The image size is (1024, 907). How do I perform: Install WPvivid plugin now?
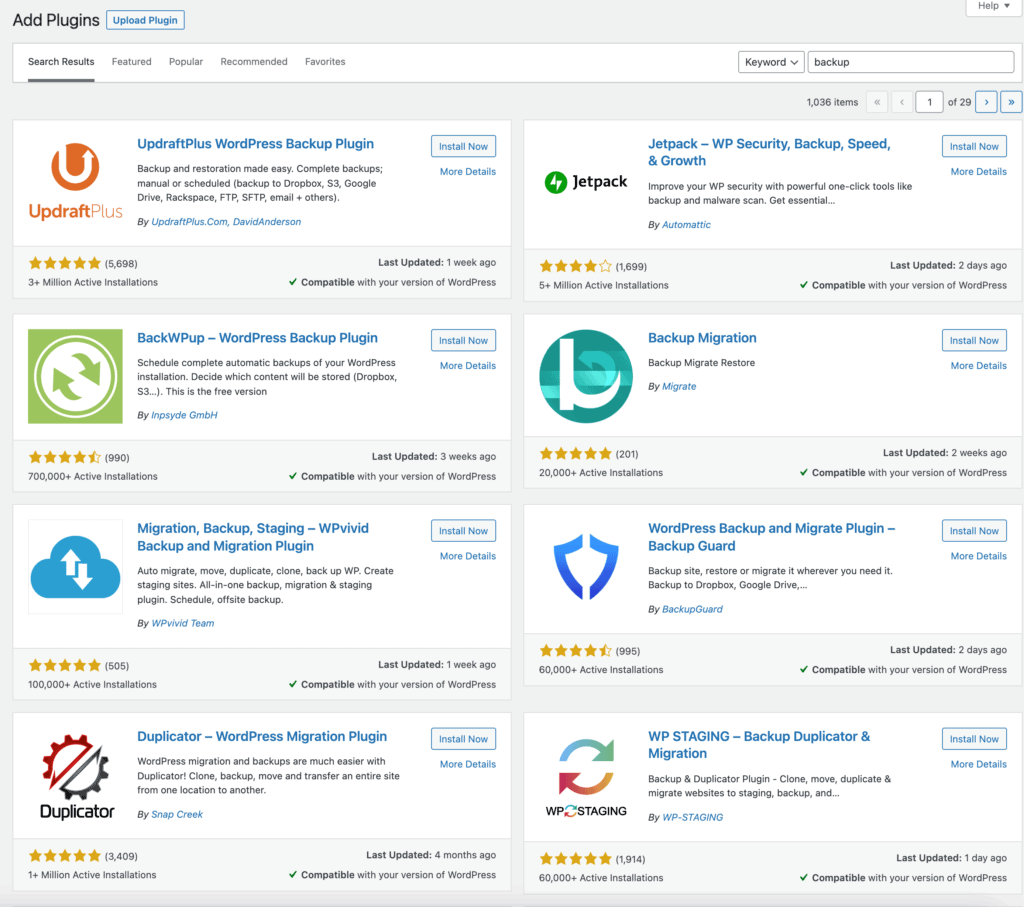tap(463, 531)
